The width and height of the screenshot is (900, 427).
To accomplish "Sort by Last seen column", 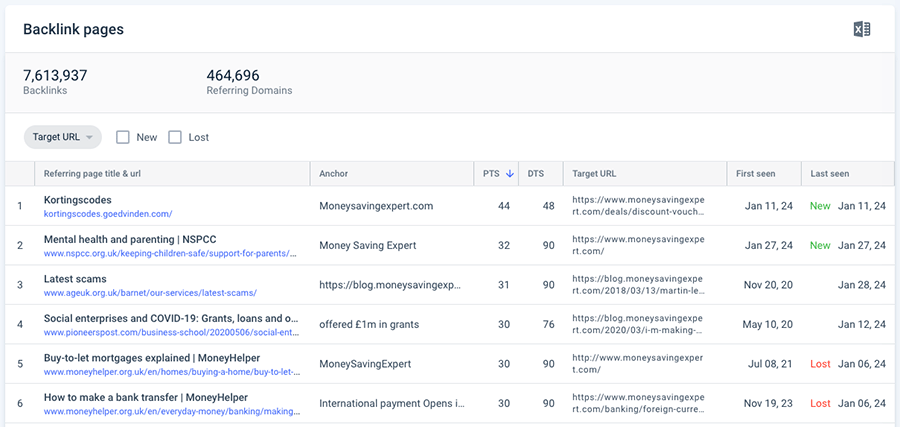I will pos(829,174).
